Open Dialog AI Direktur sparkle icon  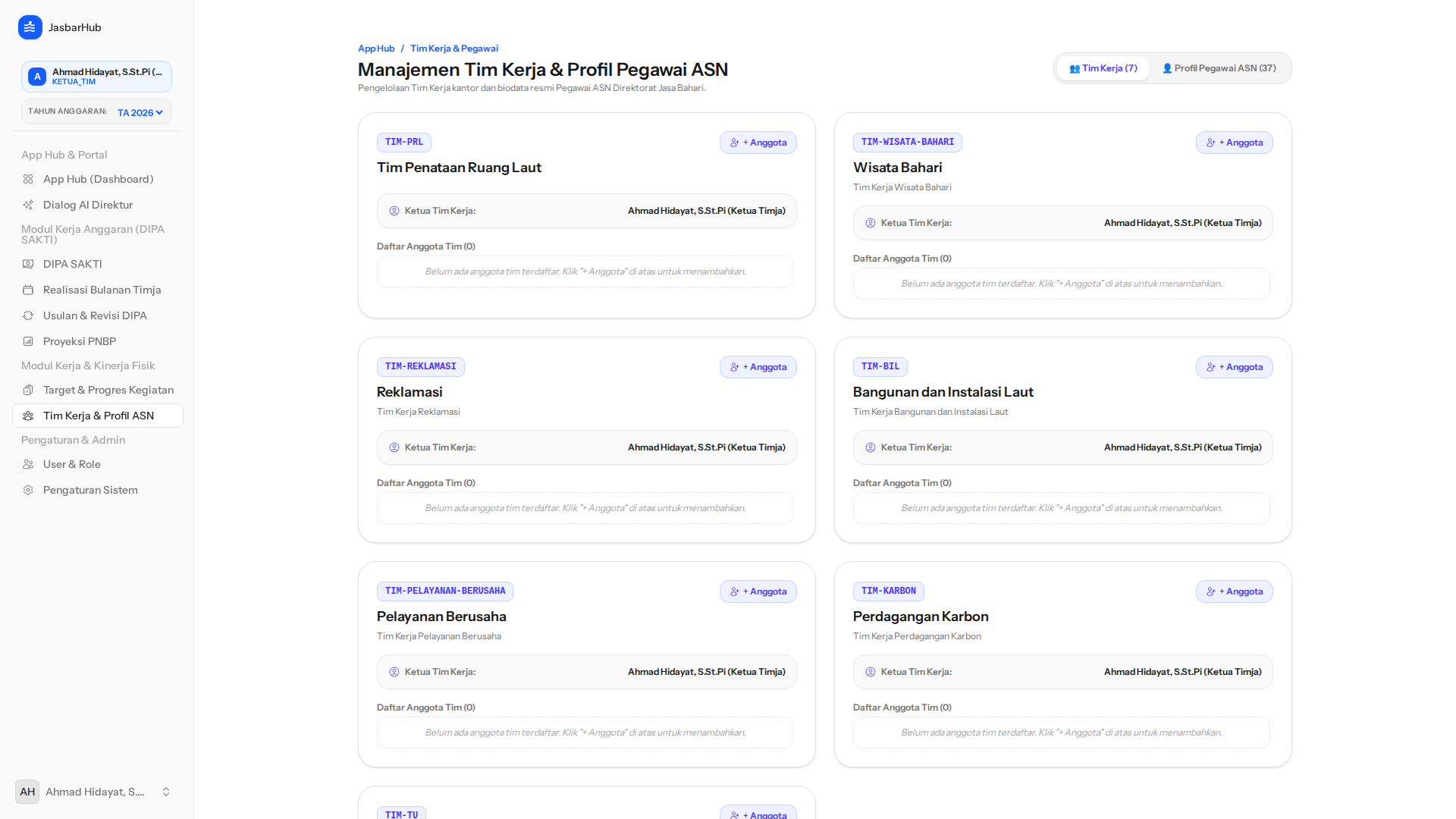pos(28,205)
